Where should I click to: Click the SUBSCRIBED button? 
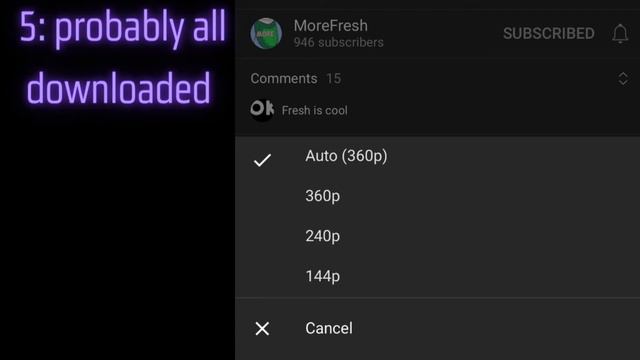[549, 33]
